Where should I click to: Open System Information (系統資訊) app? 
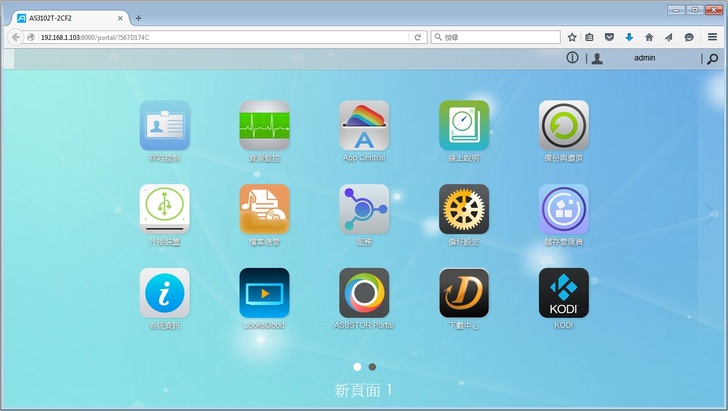coord(164,293)
